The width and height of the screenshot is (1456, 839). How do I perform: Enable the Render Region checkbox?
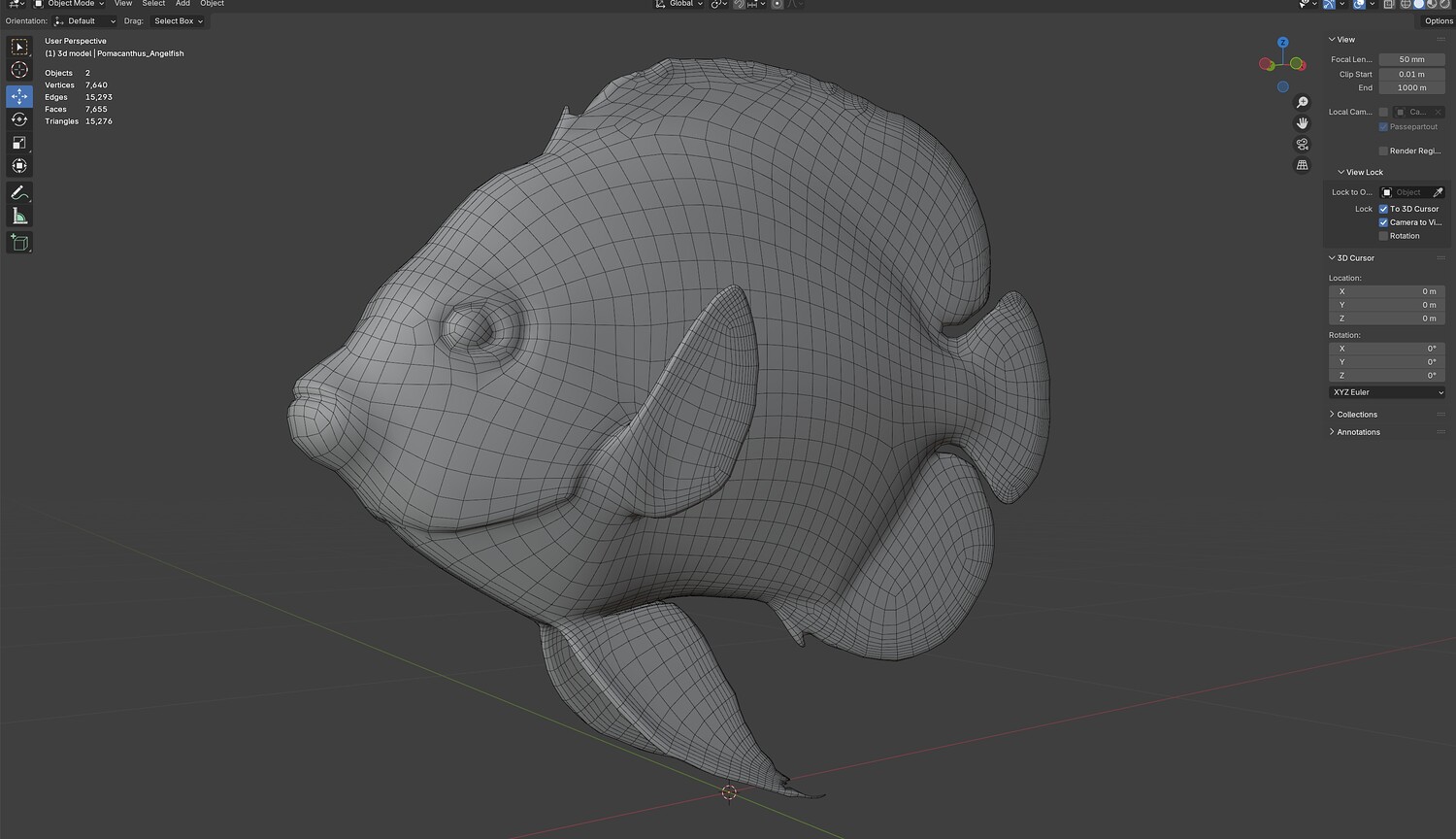[x=1383, y=151]
